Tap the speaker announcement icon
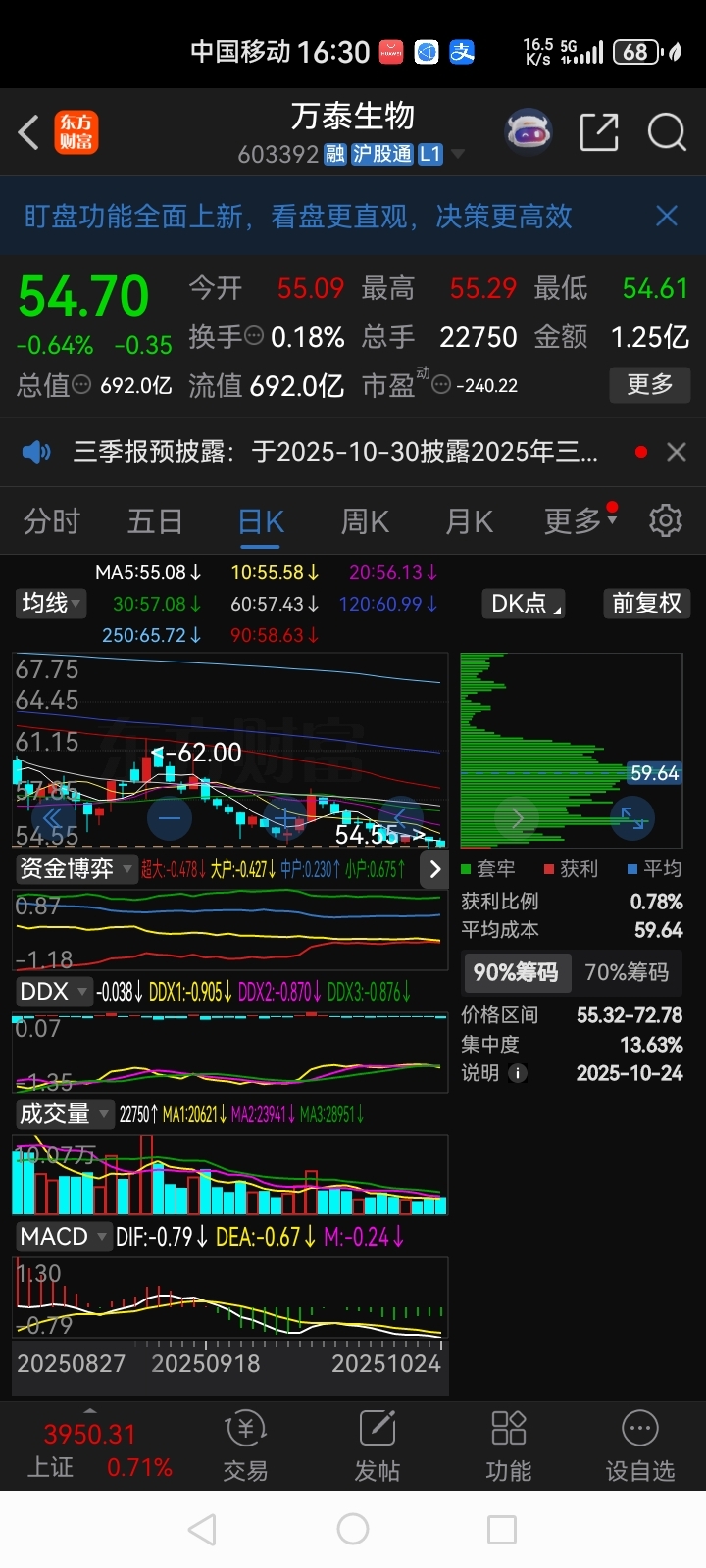This screenshot has height=1568, width=706. pos(36,452)
